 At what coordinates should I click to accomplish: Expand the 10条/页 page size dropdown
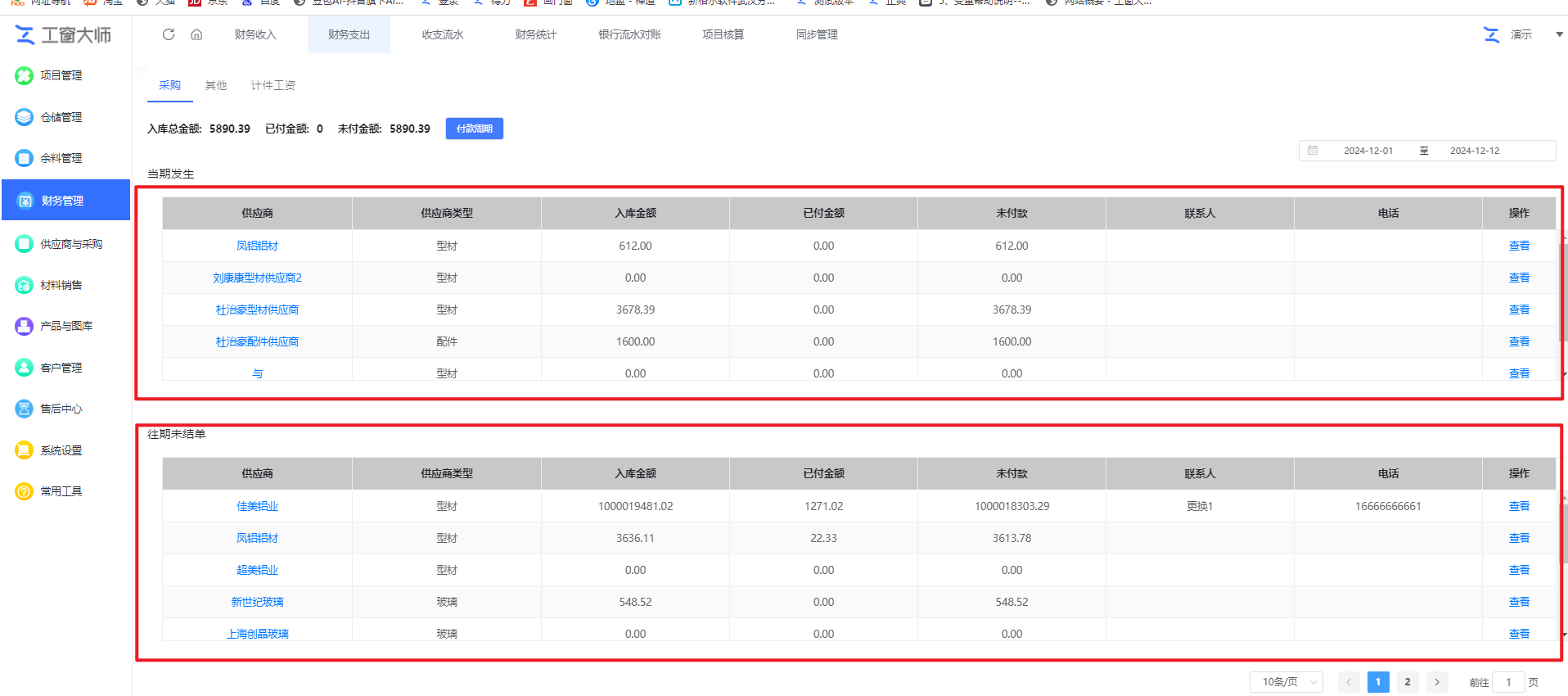[1286, 682]
